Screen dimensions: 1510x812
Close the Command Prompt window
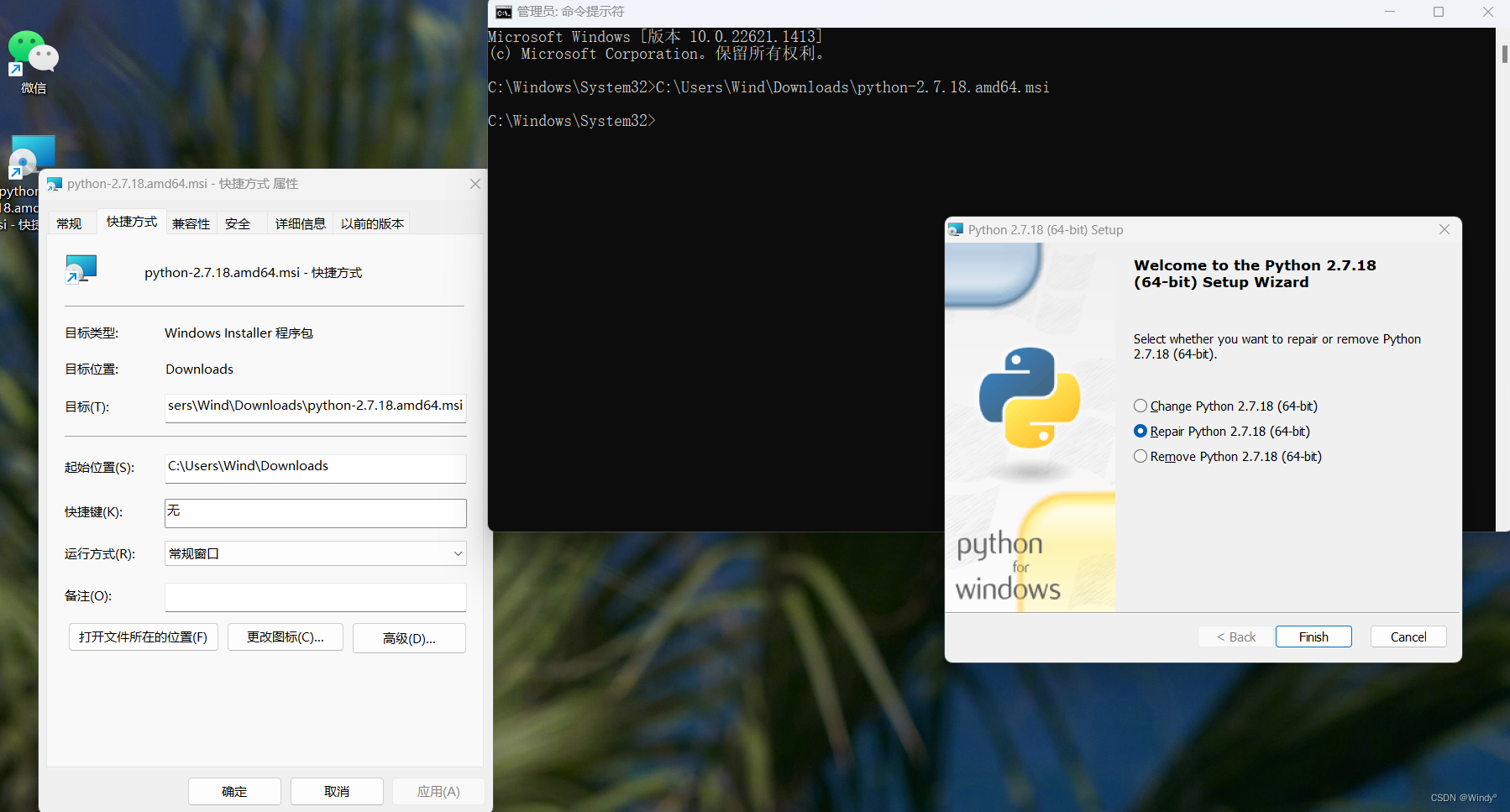(x=1487, y=12)
